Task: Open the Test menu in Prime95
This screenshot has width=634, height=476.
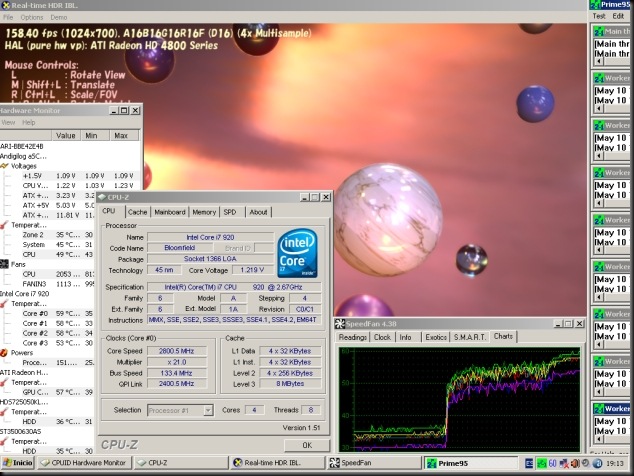Action: [600, 16]
